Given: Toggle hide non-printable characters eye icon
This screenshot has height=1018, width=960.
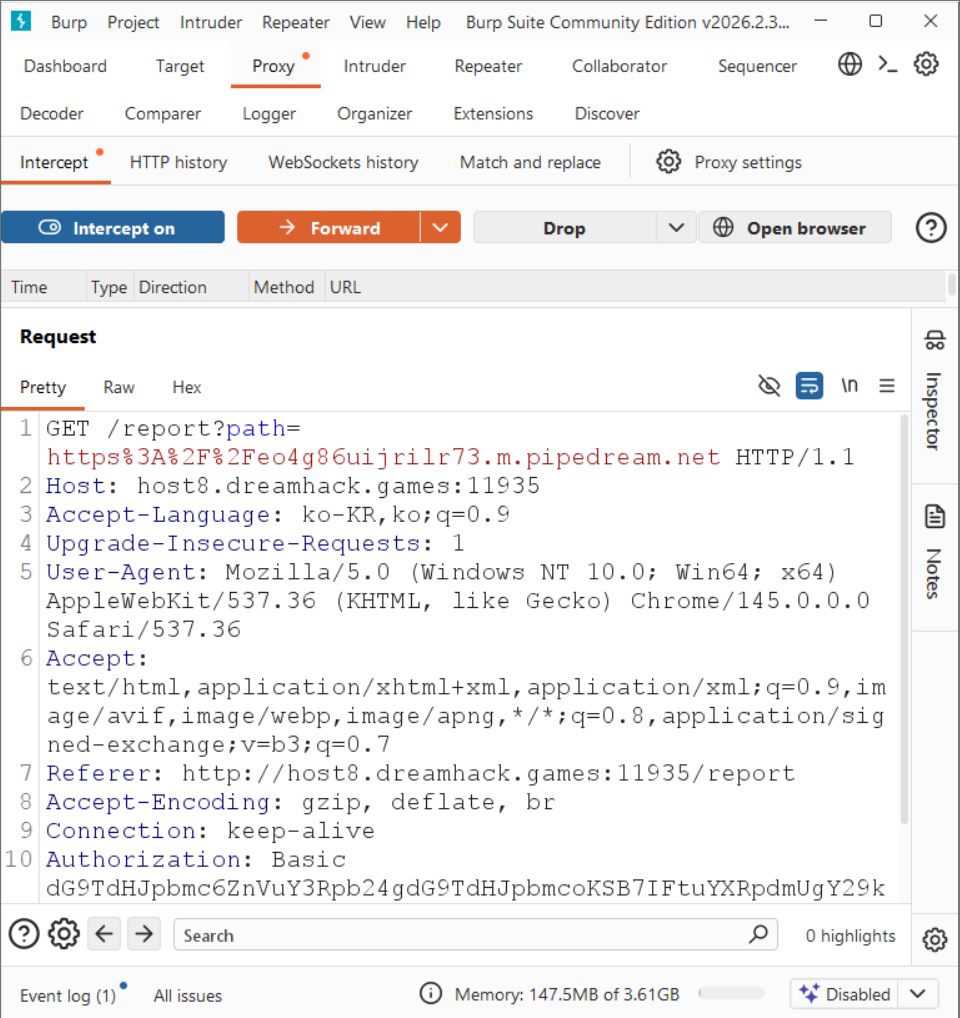Looking at the screenshot, I should 769,386.
